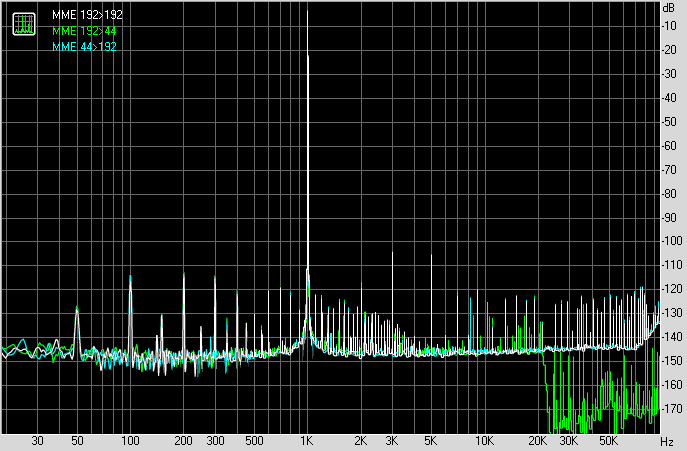The width and height of the screenshot is (687, 451).
Task: Click the "-60" dB scale label
Action: click(x=669, y=146)
